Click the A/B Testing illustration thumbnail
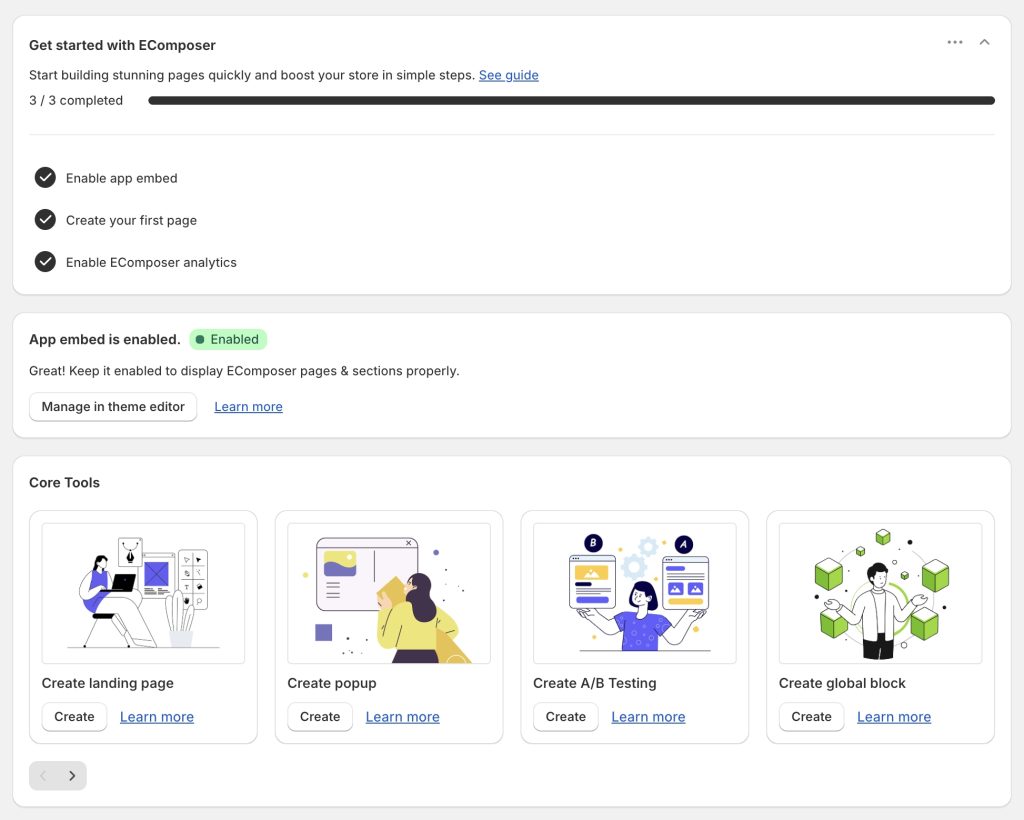 (x=635, y=593)
